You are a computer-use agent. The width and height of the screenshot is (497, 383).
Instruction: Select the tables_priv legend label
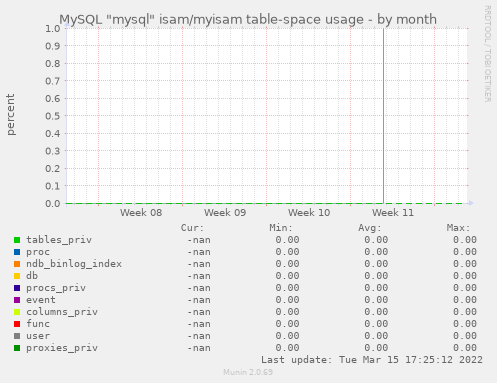point(59,240)
